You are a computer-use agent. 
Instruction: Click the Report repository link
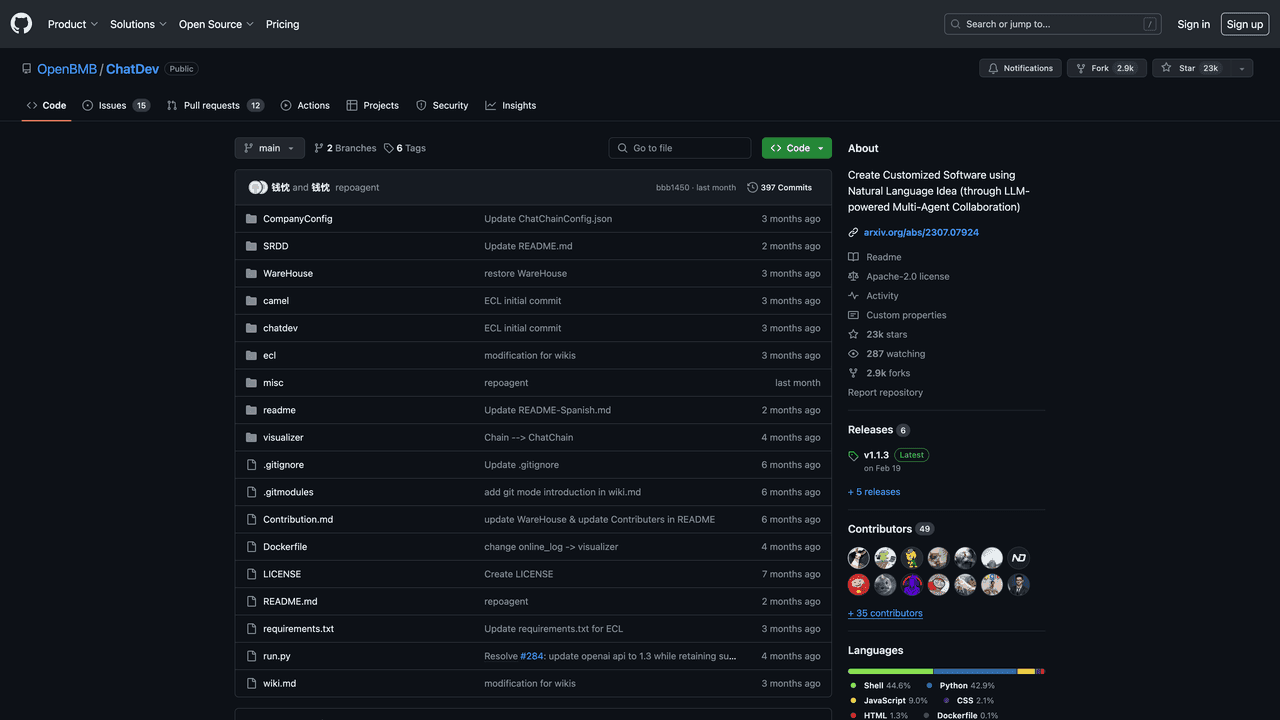pyautogui.click(x=885, y=393)
